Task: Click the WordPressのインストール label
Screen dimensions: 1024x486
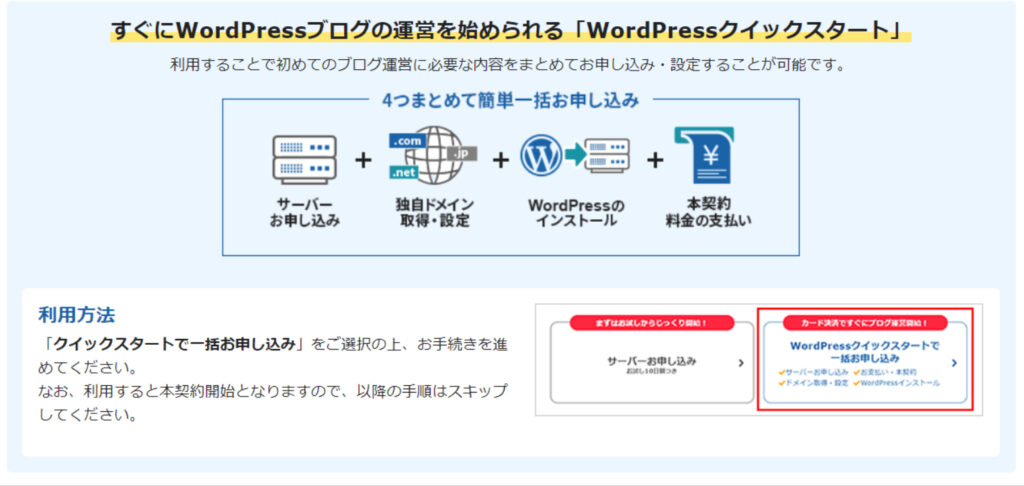Action: (576, 213)
